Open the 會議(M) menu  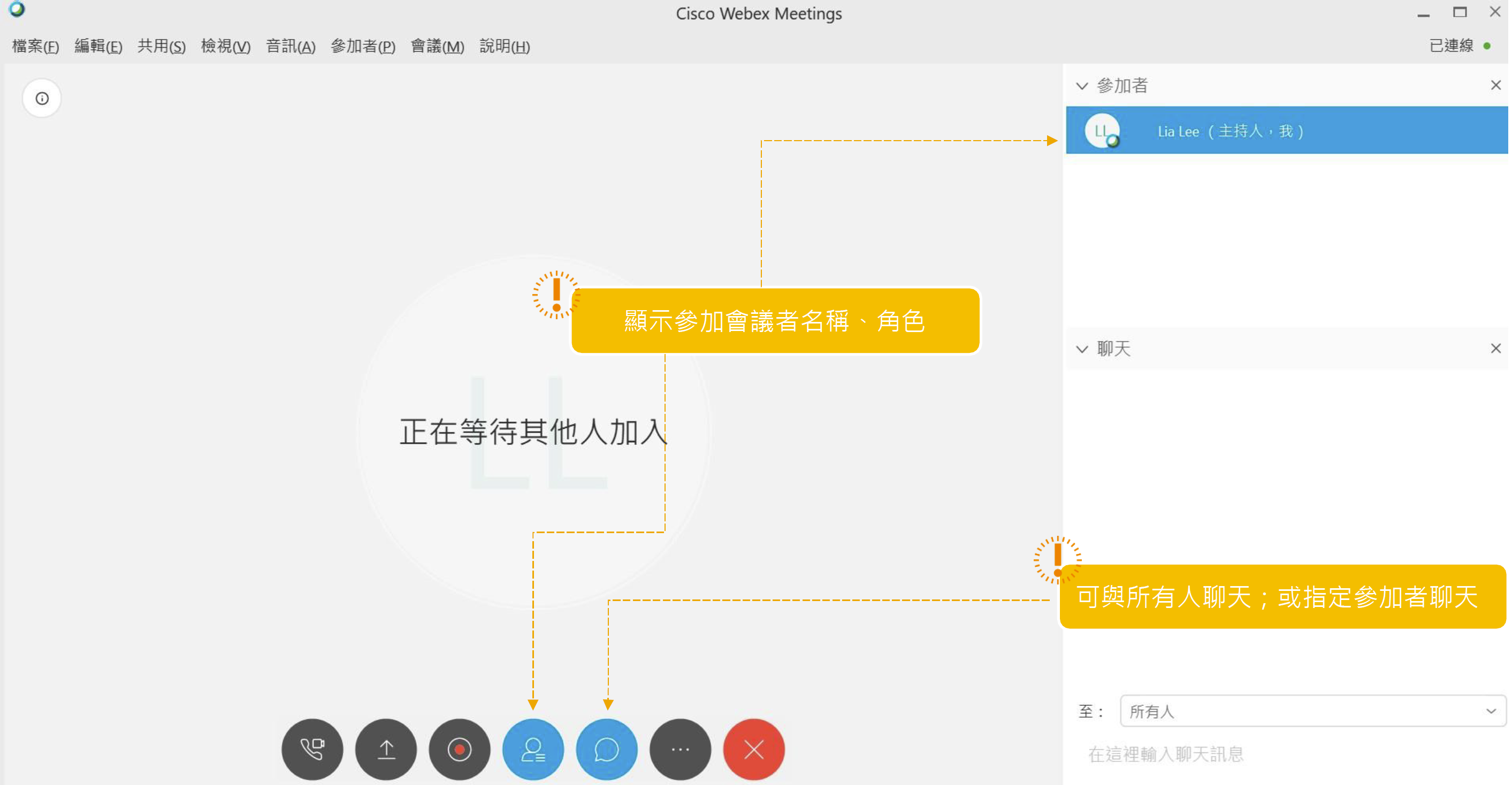[x=437, y=46]
